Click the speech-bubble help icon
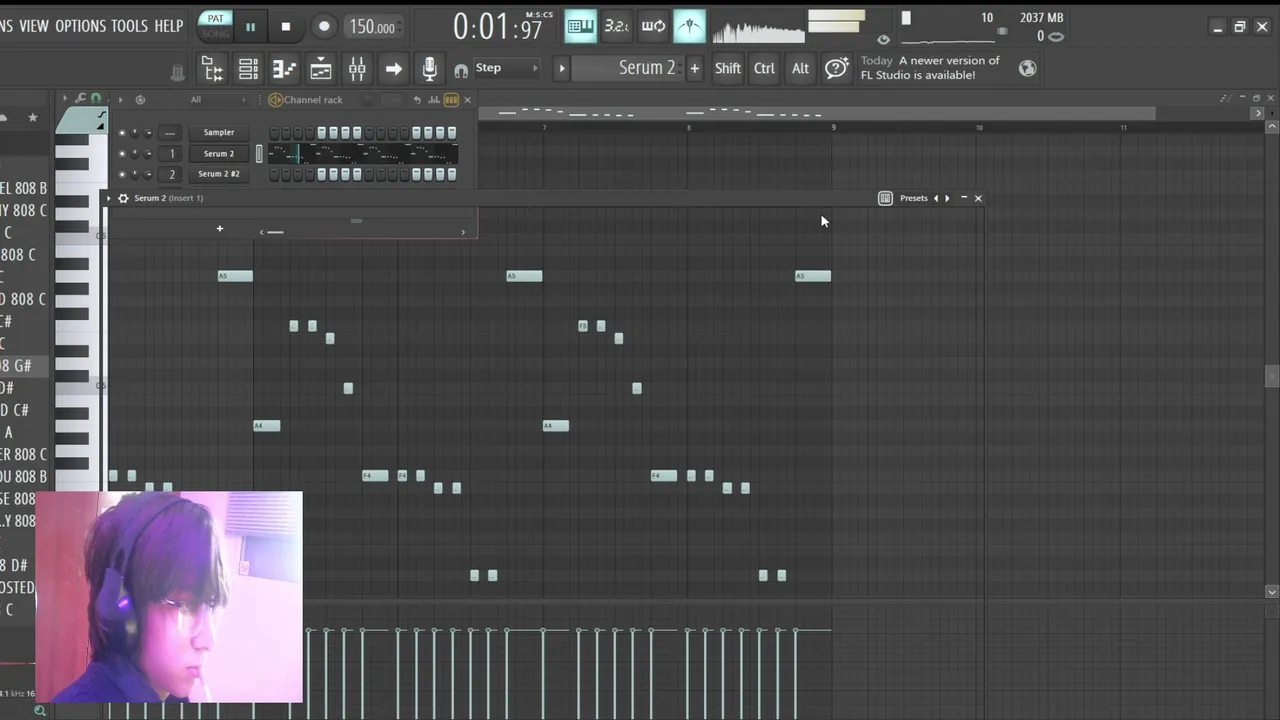This screenshot has width=1280, height=720. coord(836,68)
